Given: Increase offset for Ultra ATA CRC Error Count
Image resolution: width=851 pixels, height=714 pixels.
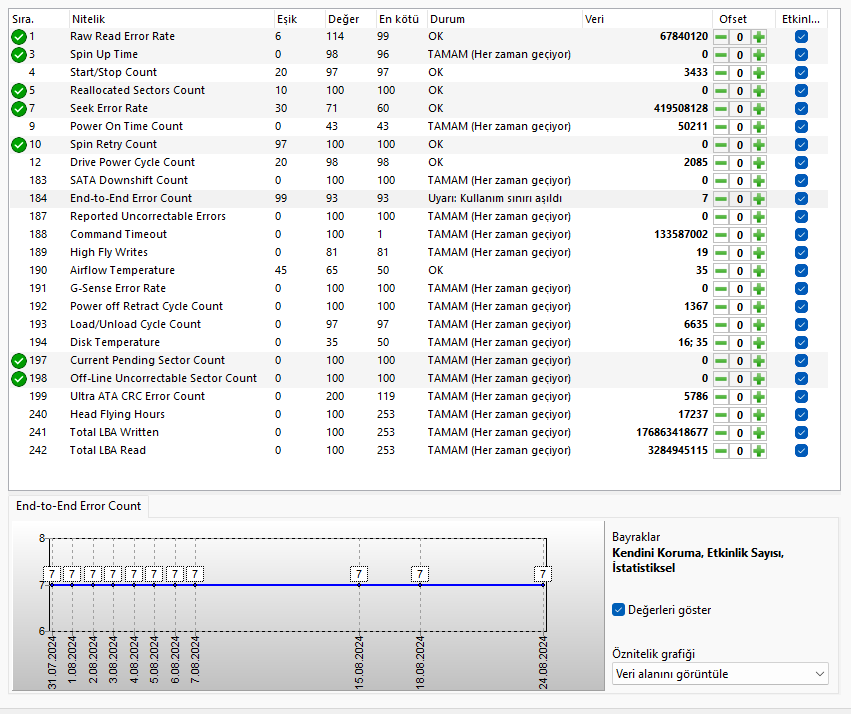Looking at the screenshot, I should click(x=759, y=397).
